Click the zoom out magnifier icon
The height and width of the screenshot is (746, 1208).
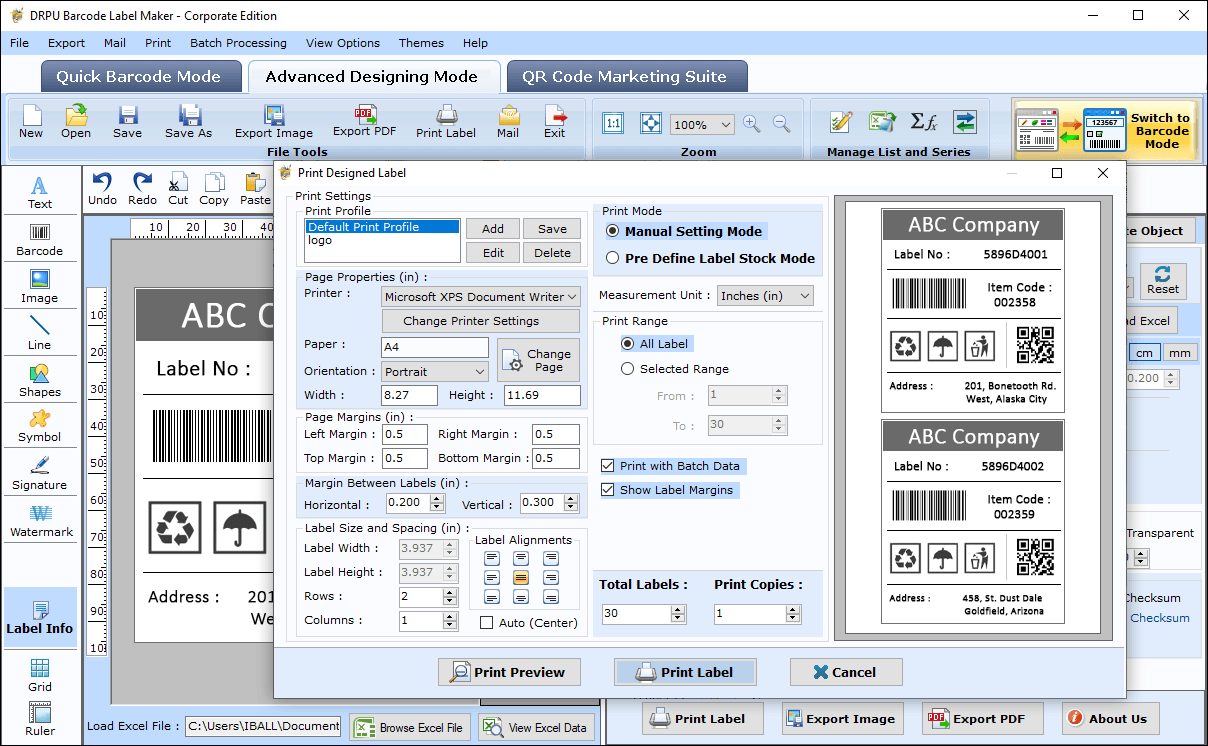pyautogui.click(x=782, y=124)
